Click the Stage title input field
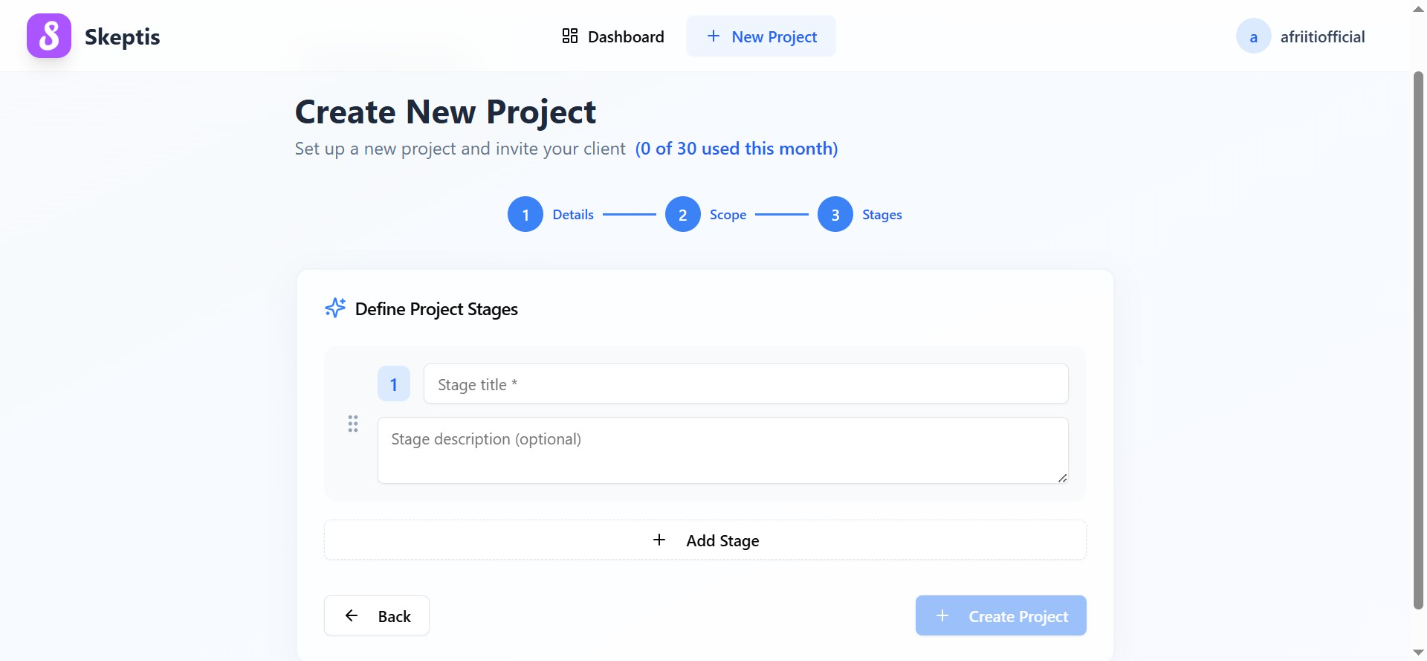 [745, 383]
